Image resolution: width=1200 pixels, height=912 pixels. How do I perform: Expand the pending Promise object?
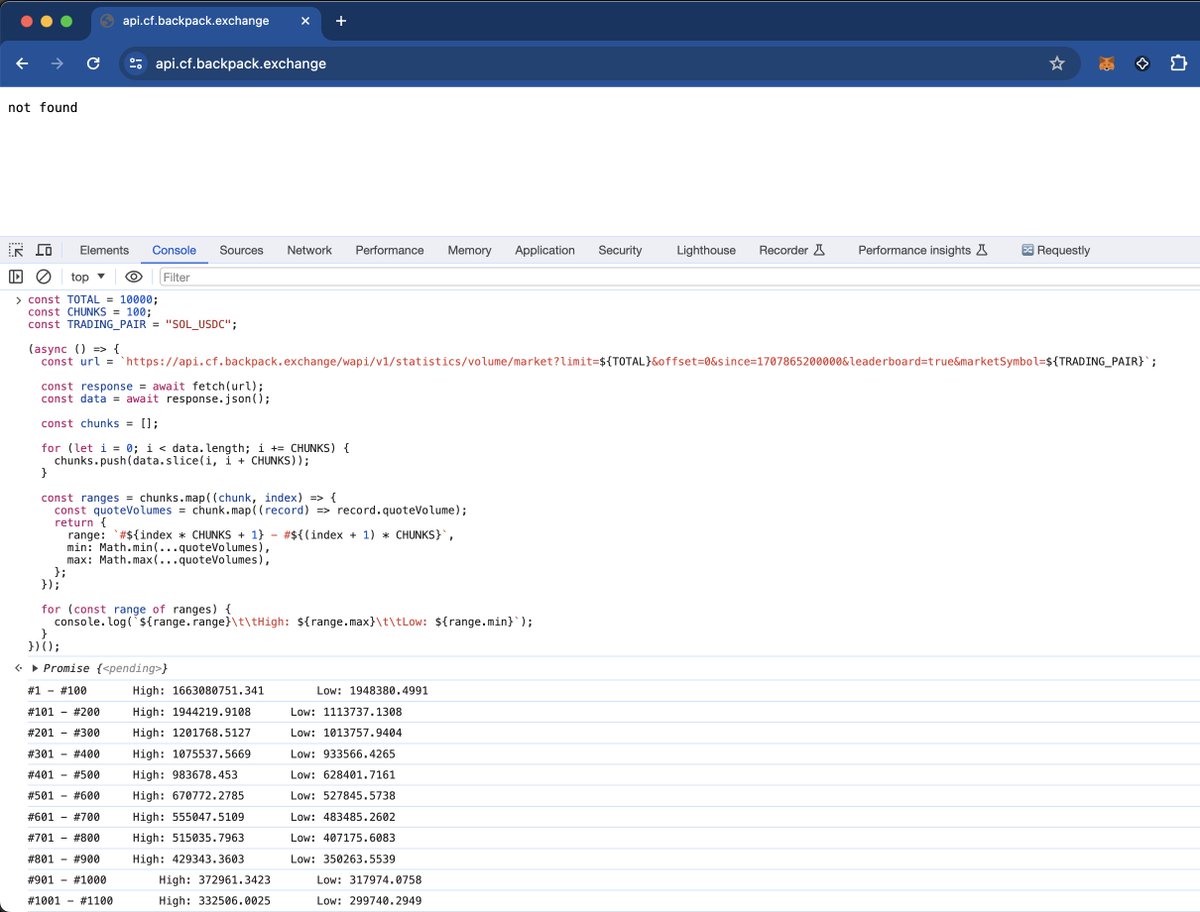(37, 668)
